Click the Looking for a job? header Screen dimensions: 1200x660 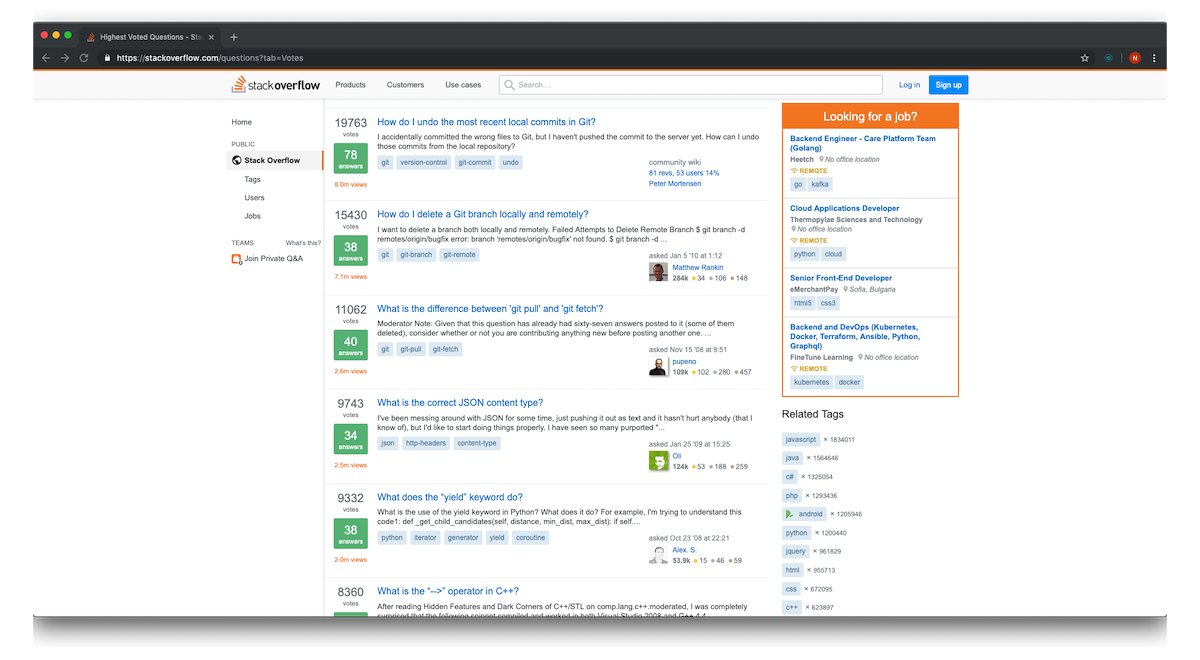point(870,117)
